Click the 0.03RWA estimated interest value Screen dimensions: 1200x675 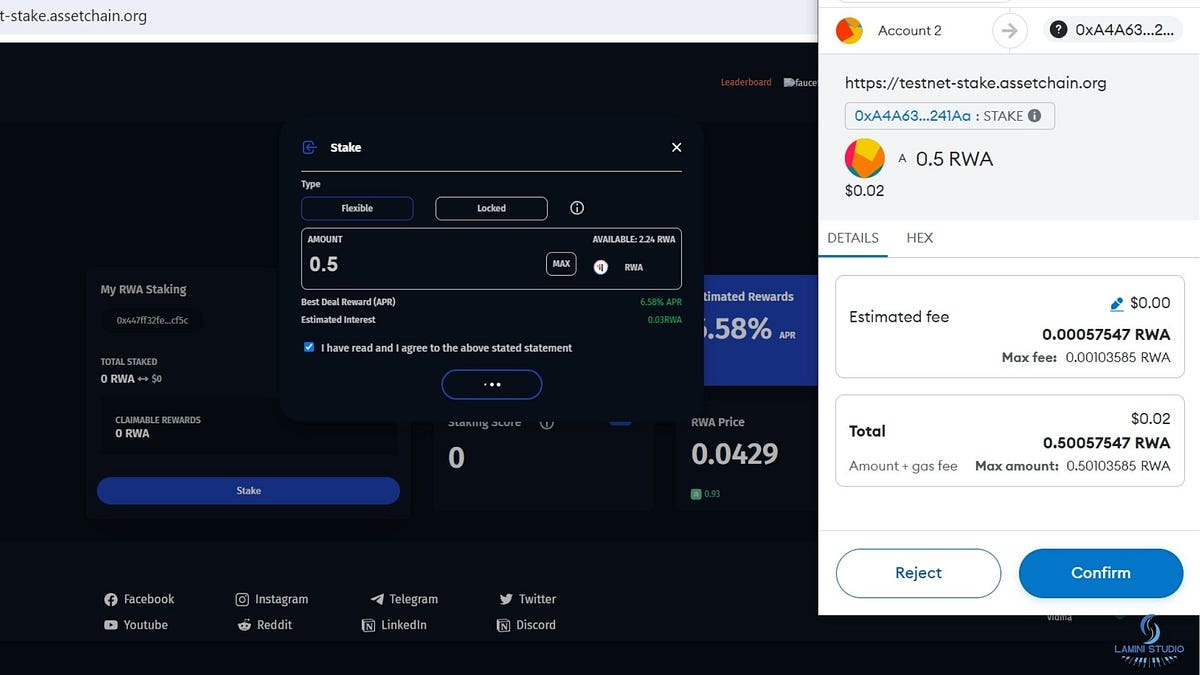[665, 320]
